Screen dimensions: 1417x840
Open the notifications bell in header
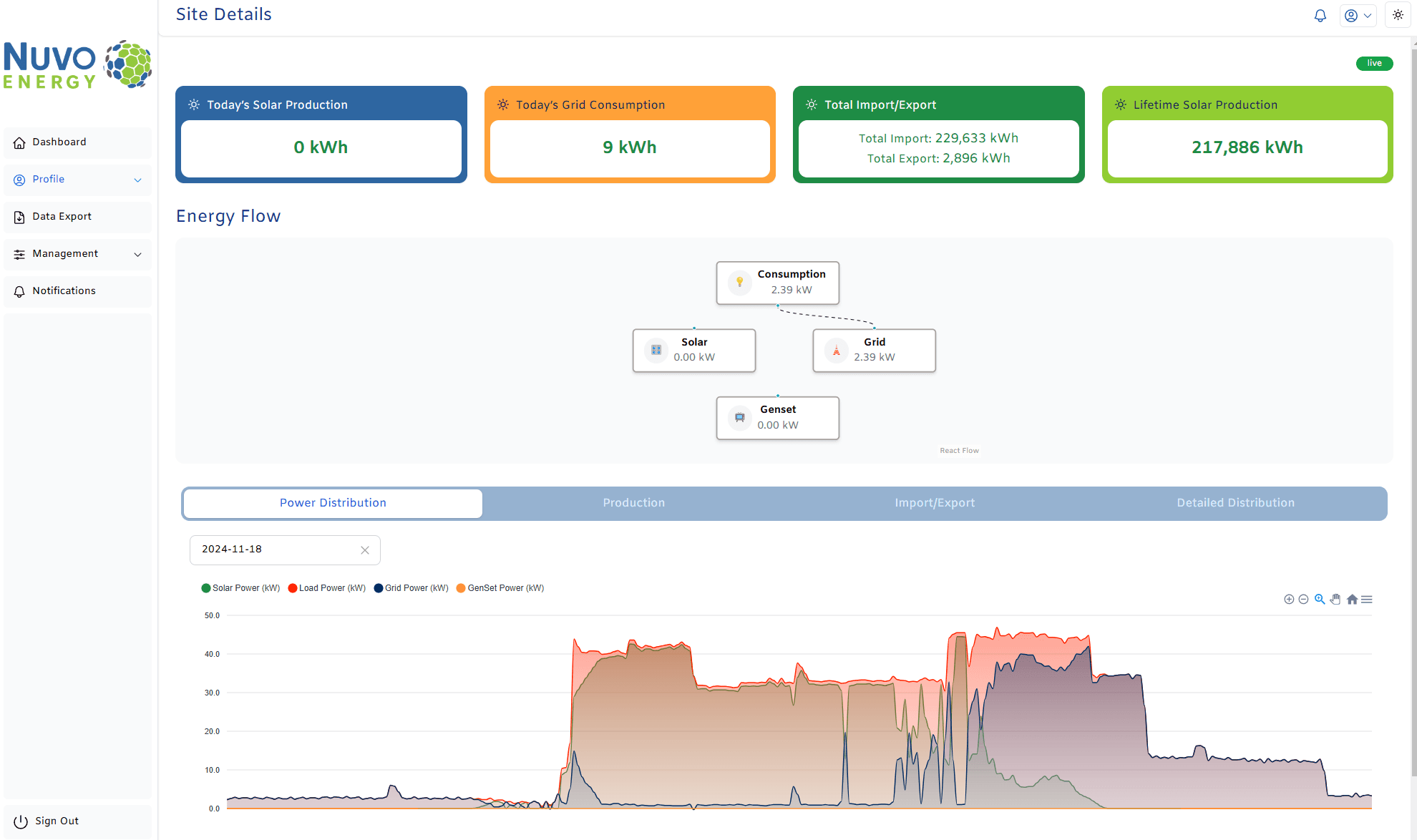tap(1320, 16)
